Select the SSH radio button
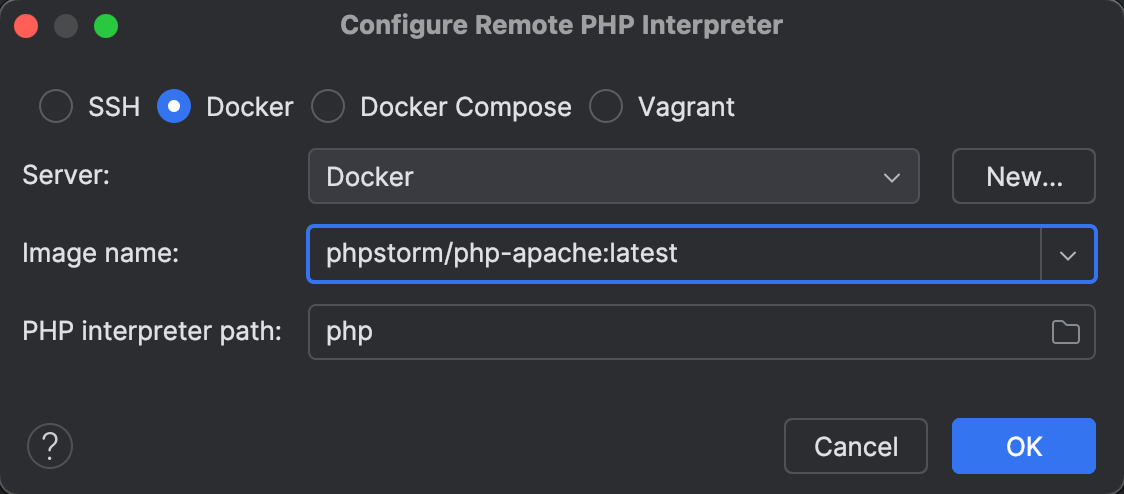The height and width of the screenshot is (494, 1124). point(56,107)
